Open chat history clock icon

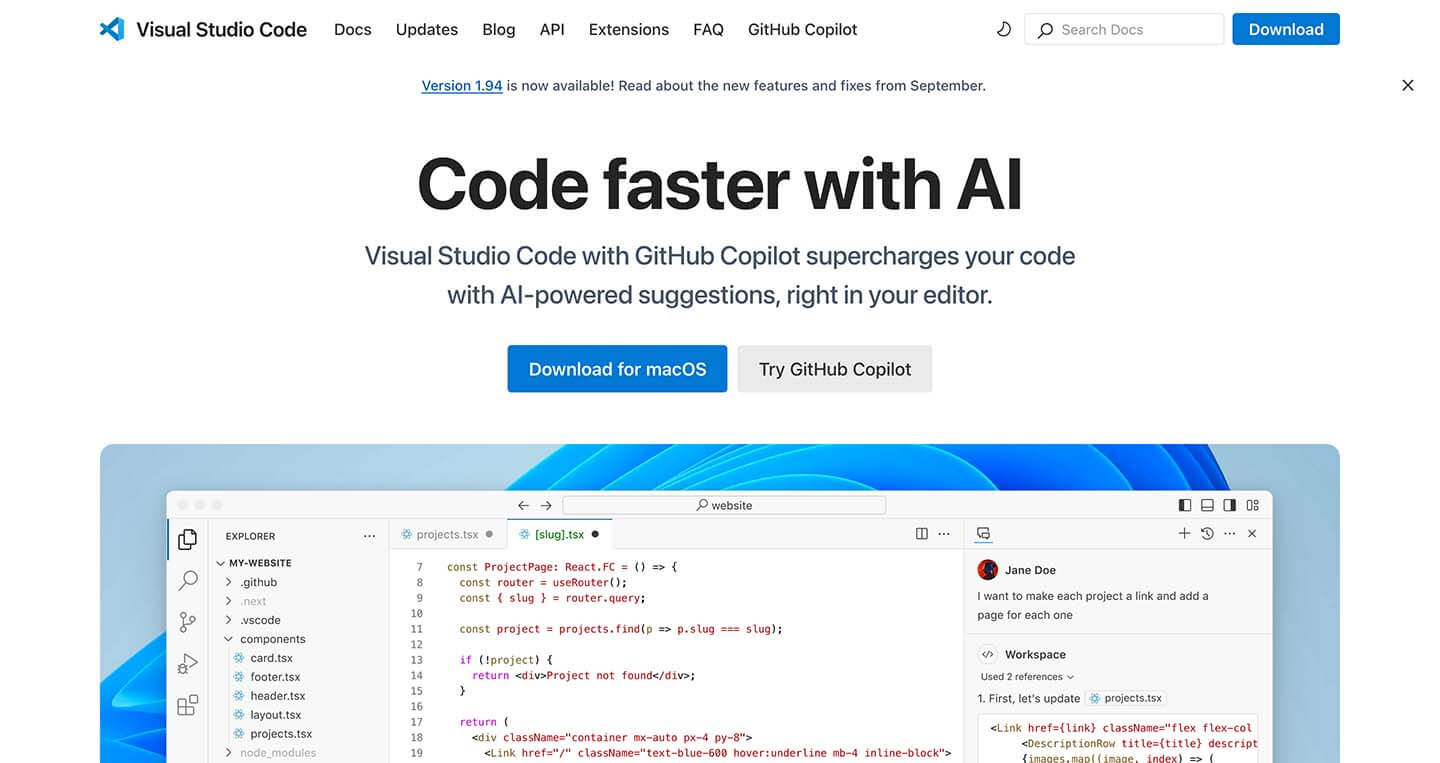click(1207, 534)
